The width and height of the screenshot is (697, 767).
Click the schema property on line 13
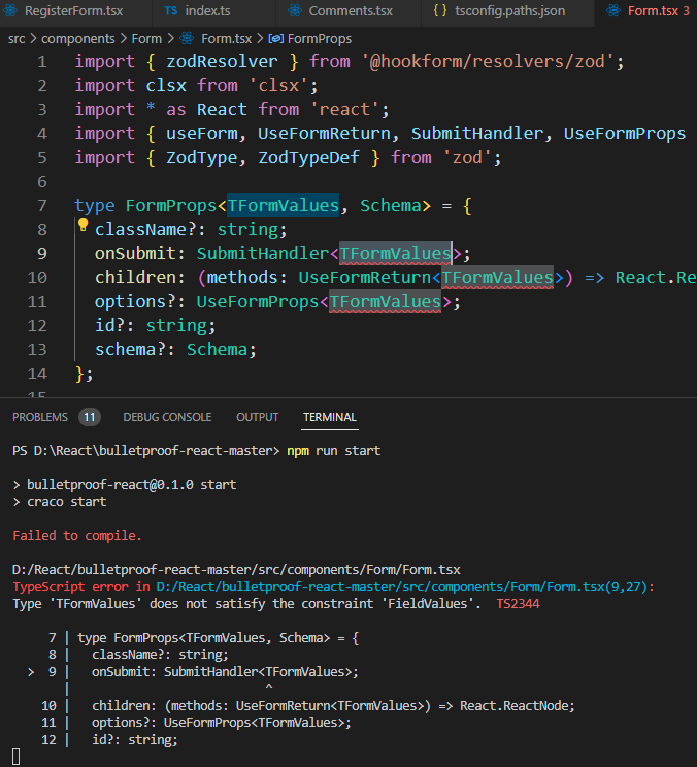[125, 350]
